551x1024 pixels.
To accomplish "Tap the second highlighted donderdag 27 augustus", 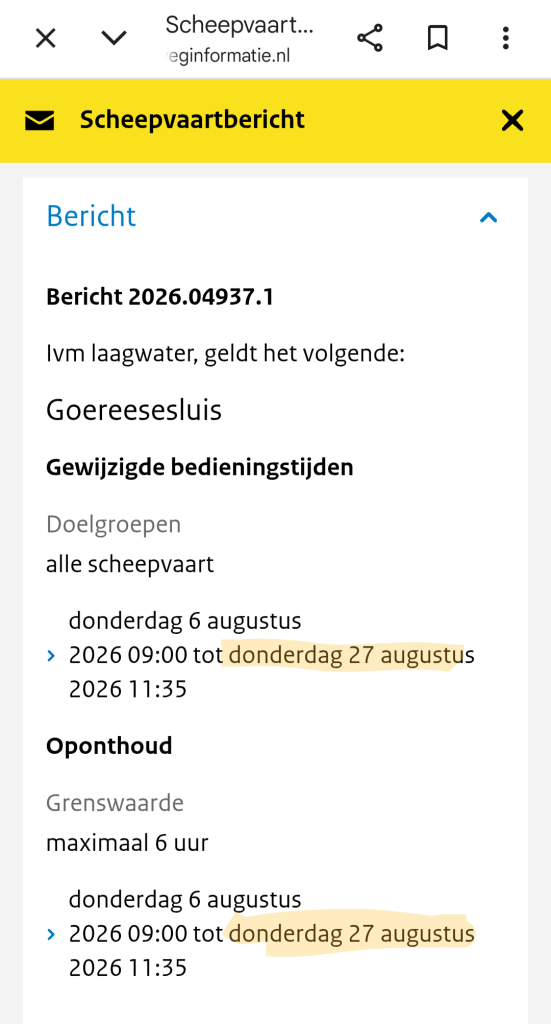I will pyautogui.click(x=352, y=935).
